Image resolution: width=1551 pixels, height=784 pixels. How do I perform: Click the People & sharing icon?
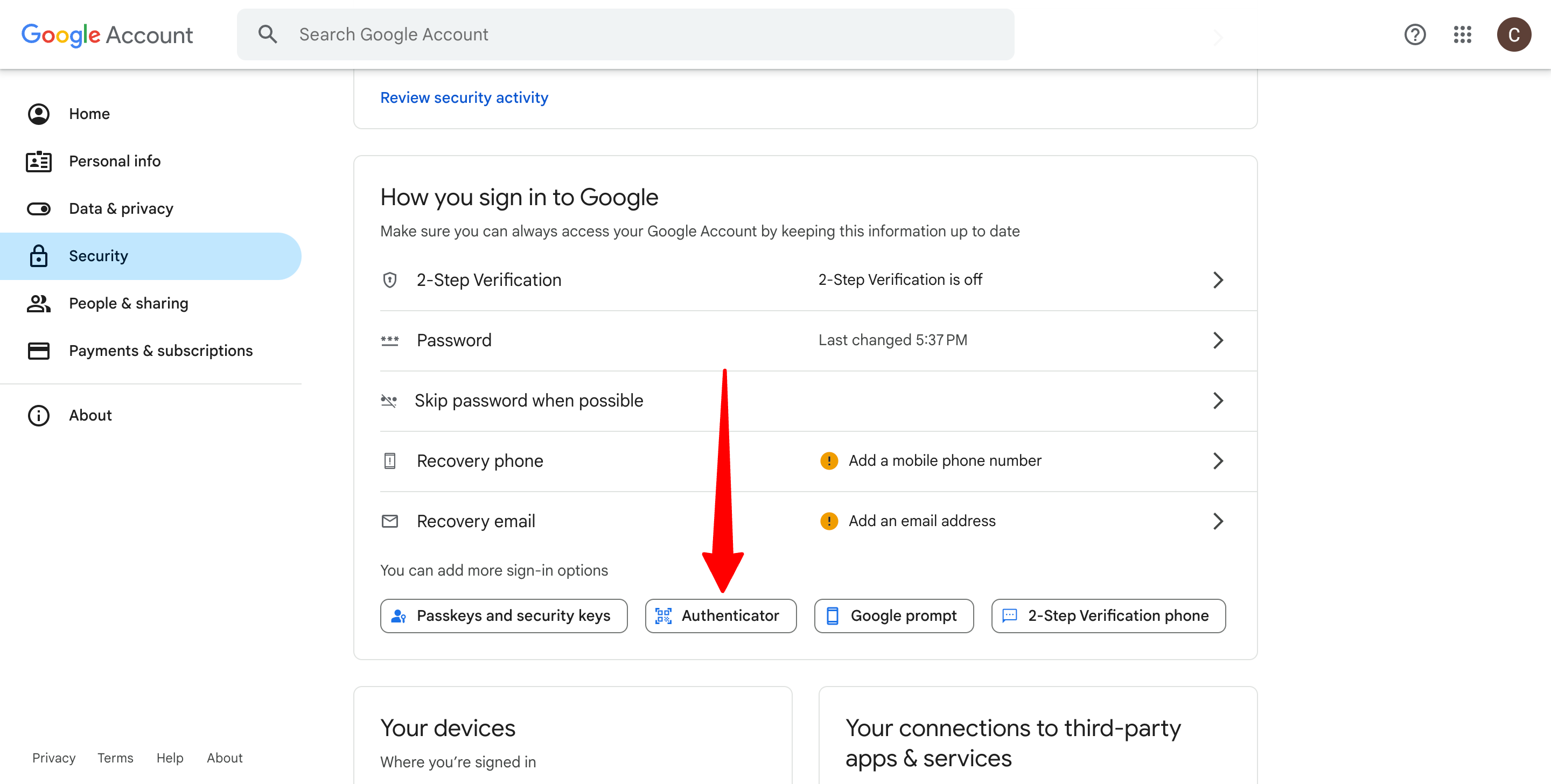(x=39, y=304)
